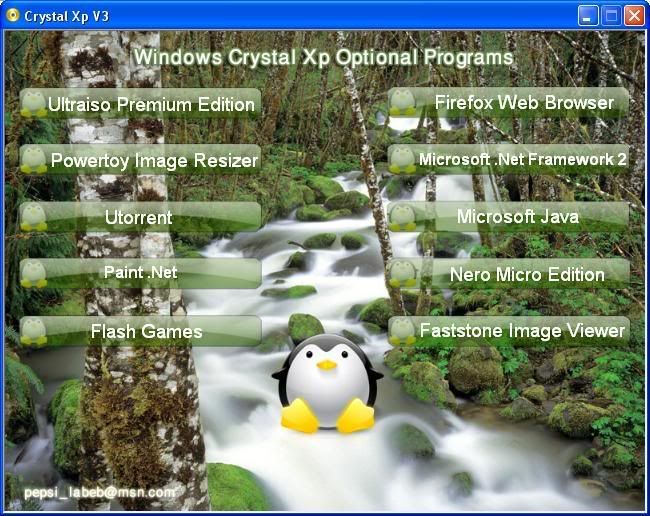
Task: Minimize the Crystal Xp V3 window
Action: point(588,16)
